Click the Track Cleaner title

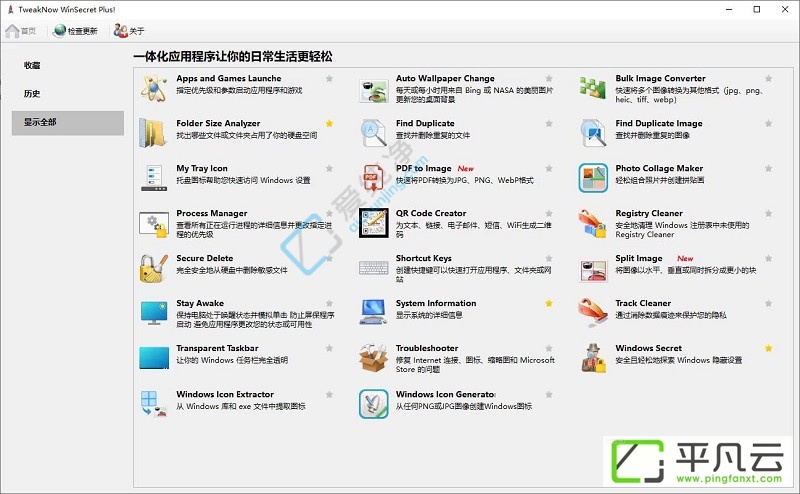tap(643, 303)
